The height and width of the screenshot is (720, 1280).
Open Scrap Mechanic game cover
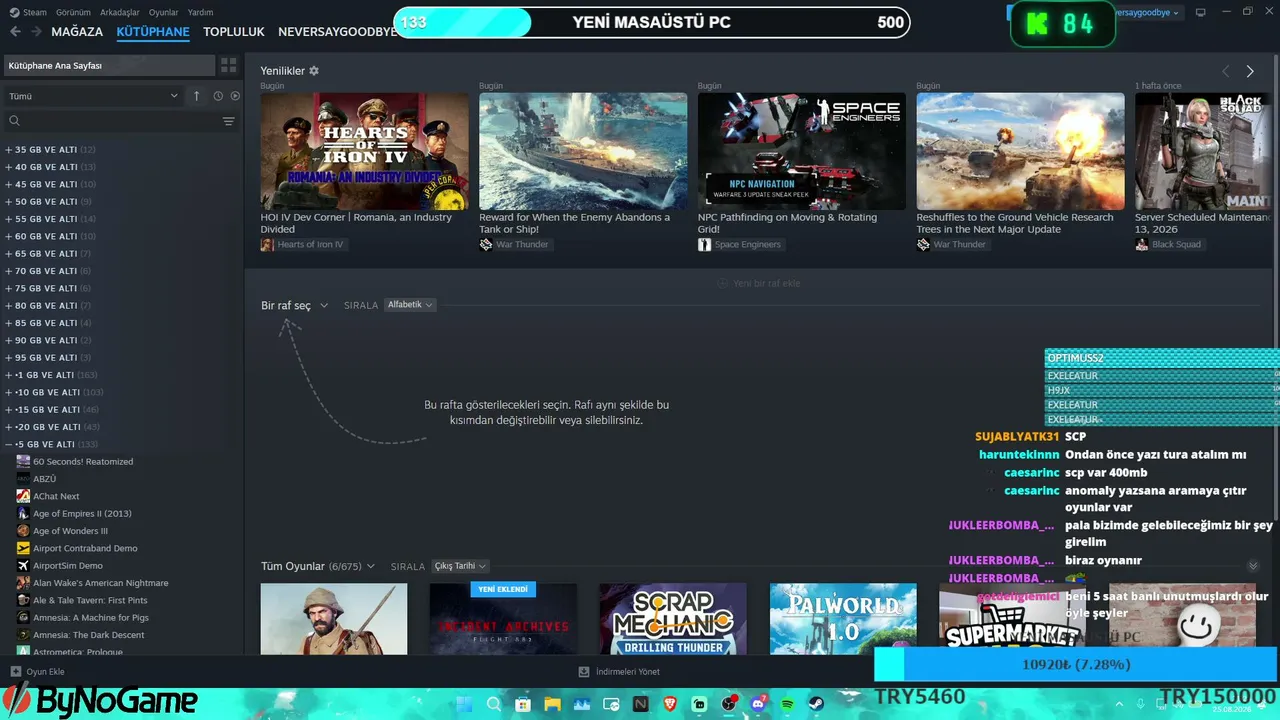673,619
